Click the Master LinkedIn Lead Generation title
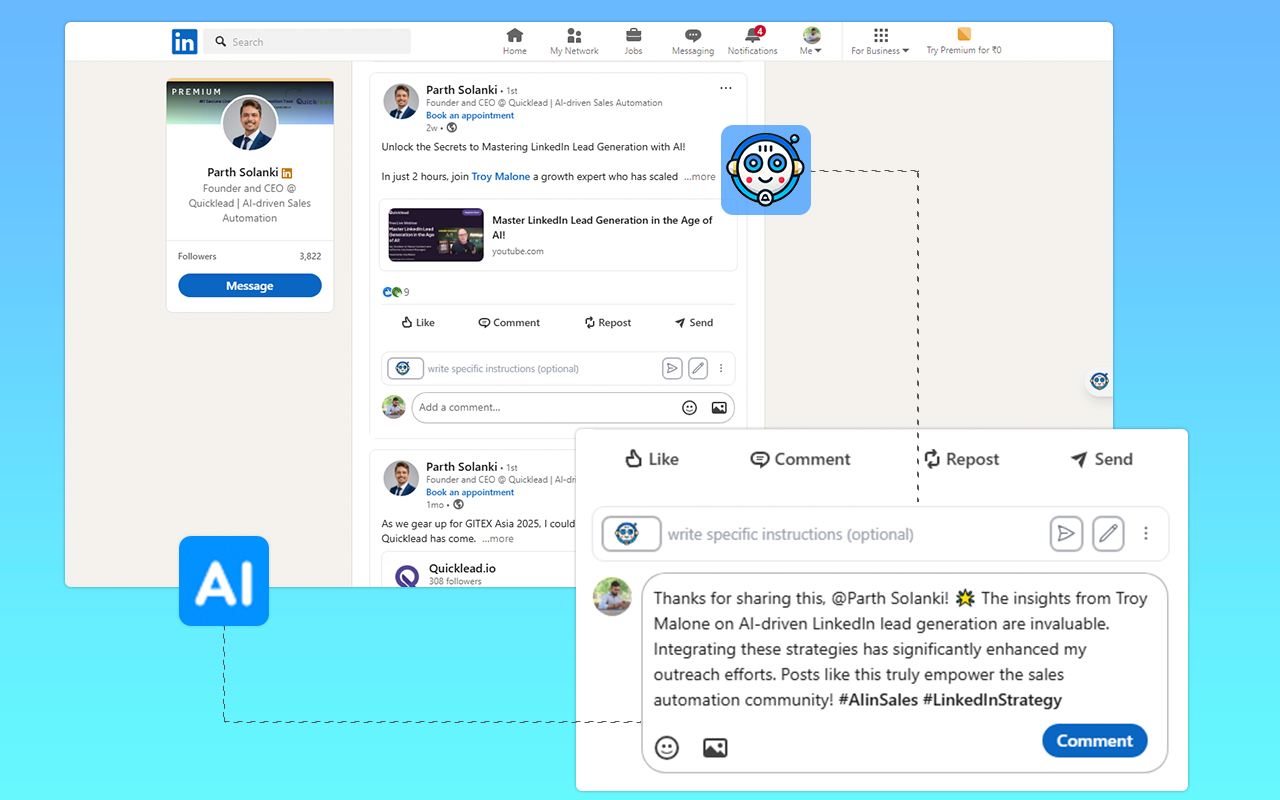Screen dimensions: 1280x800 click(x=603, y=228)
